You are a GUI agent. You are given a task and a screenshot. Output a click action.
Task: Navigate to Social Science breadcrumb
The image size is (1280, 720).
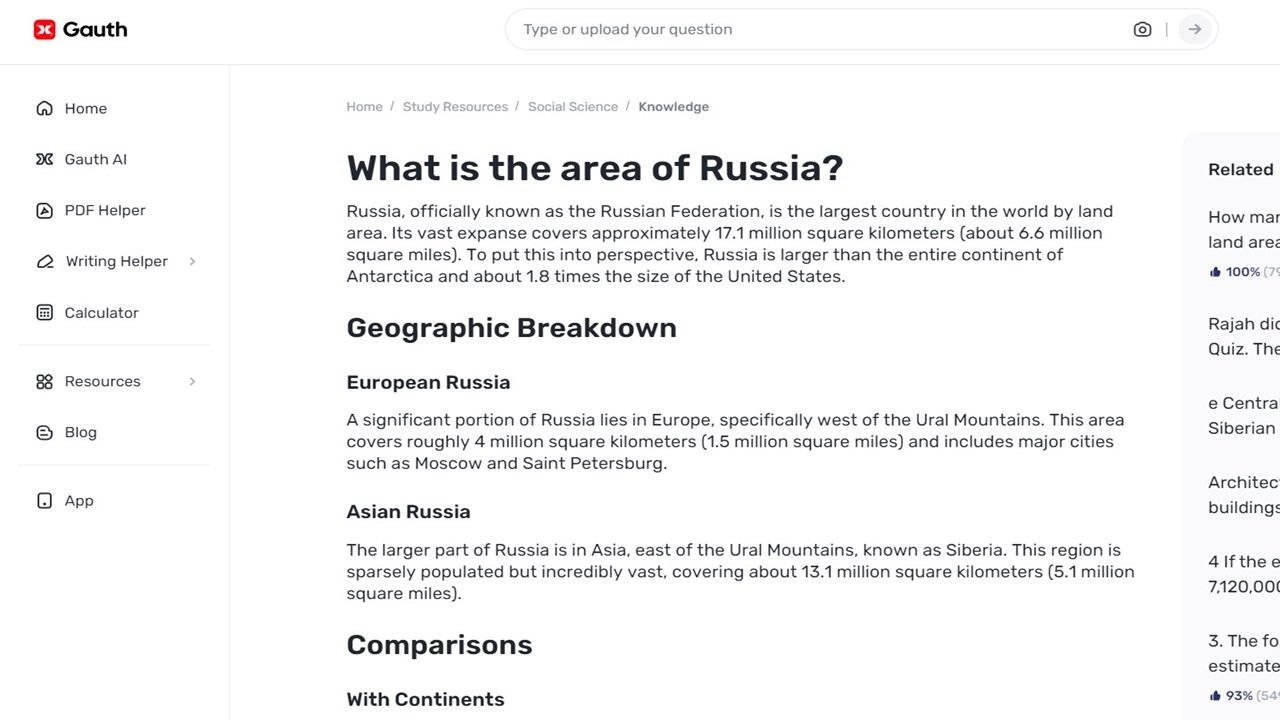click(x=573, y=107)
